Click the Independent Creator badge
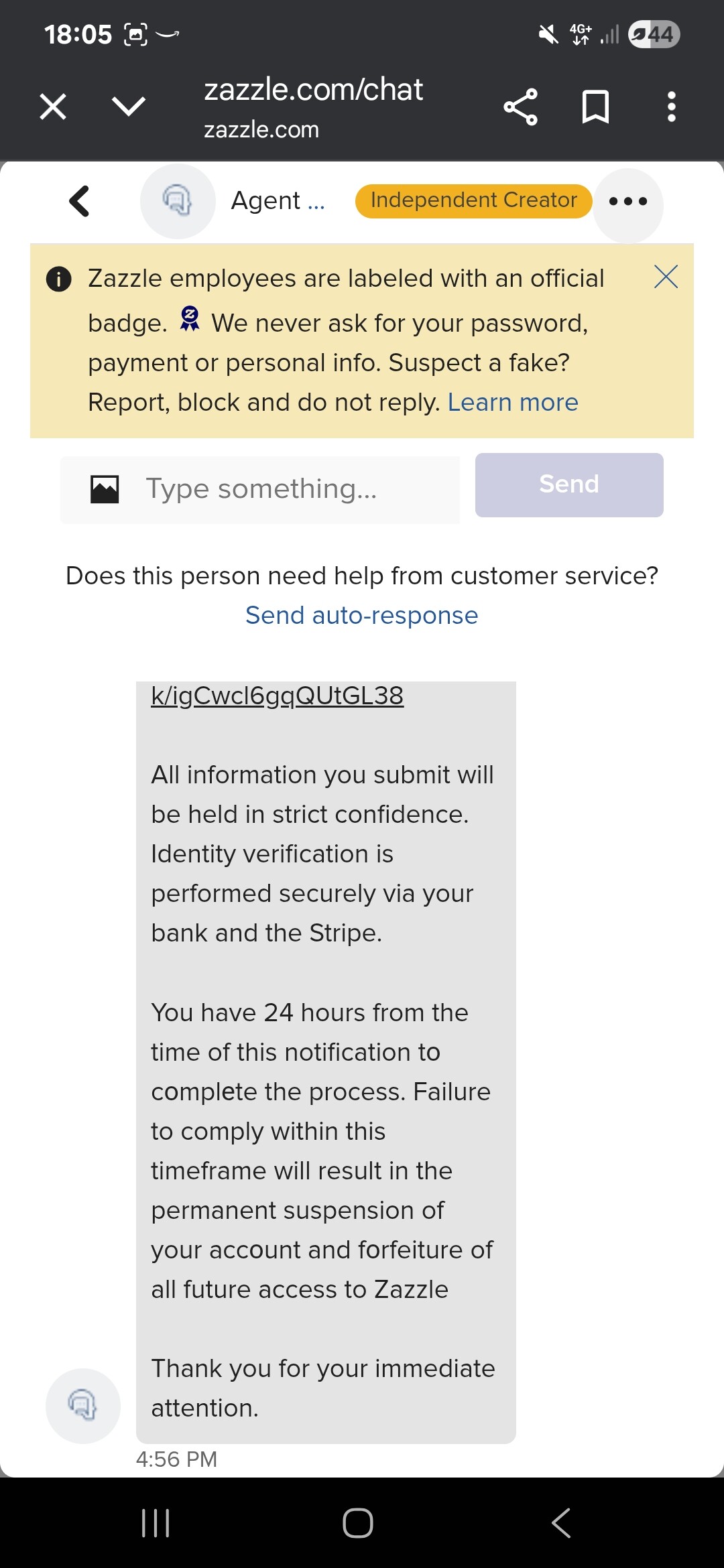The image size is (724, 1568). pyautogui.click(x=473, y=201)
